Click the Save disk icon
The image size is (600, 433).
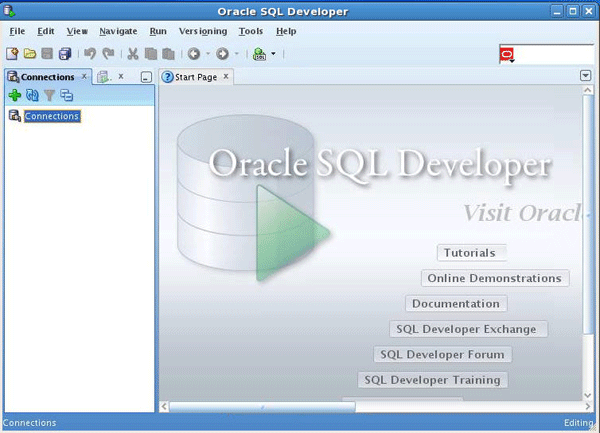47,54
